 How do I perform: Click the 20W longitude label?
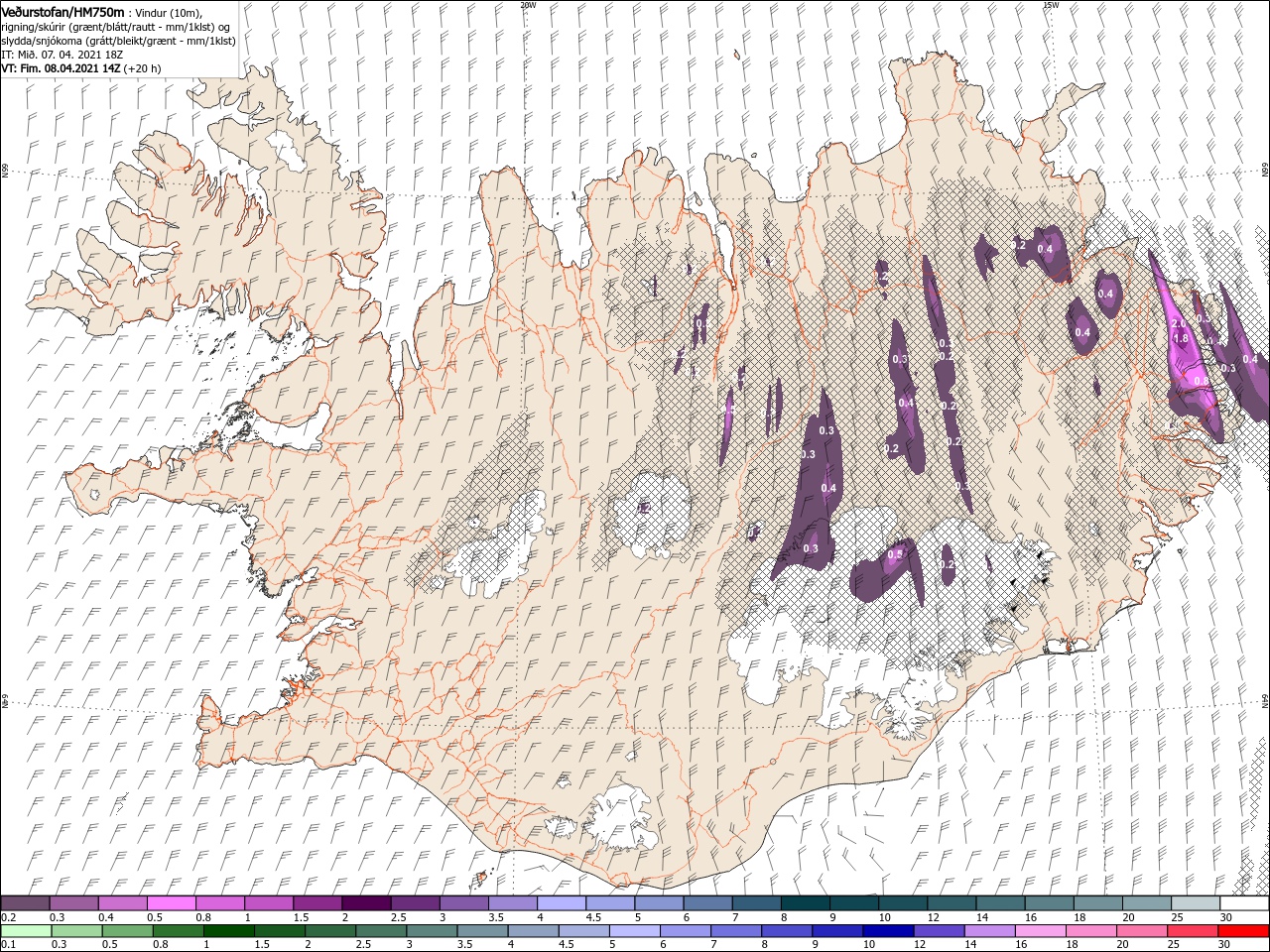(528, 4)
